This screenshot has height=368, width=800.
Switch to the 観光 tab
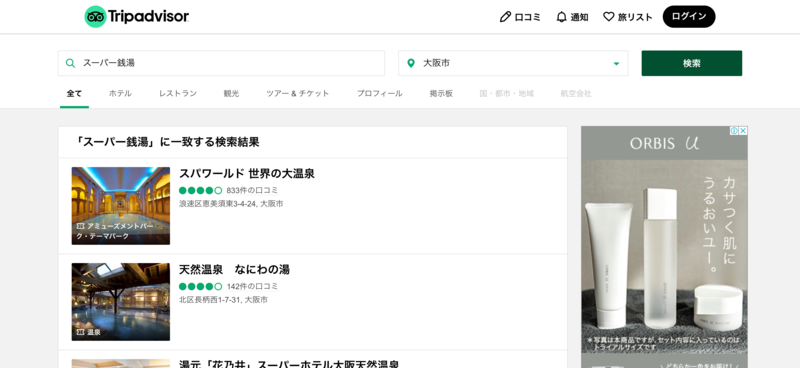[x=231, y=93]
